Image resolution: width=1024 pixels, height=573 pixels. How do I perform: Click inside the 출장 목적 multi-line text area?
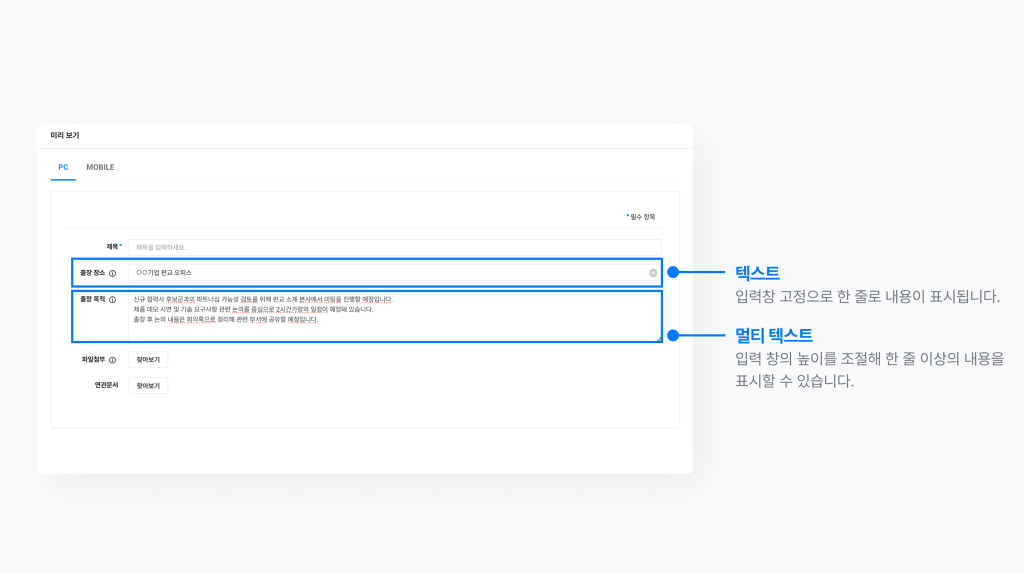[394, 316]
